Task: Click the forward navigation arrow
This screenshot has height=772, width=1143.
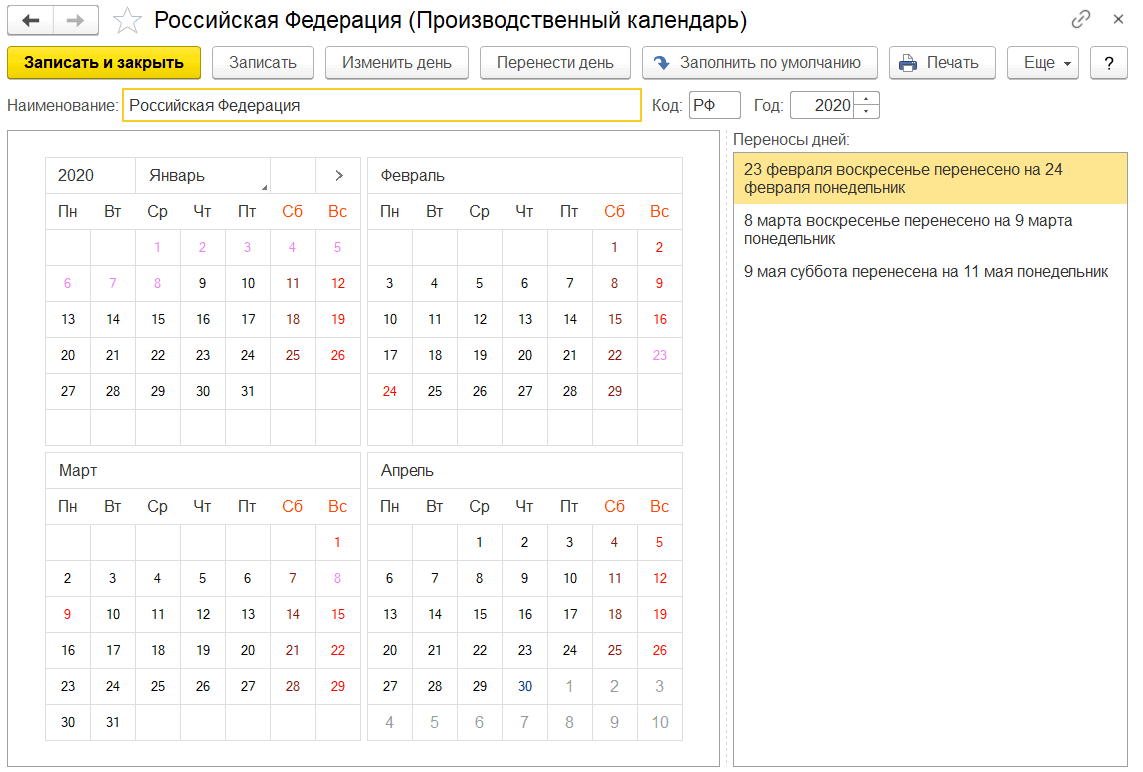Action: point(76,20)
